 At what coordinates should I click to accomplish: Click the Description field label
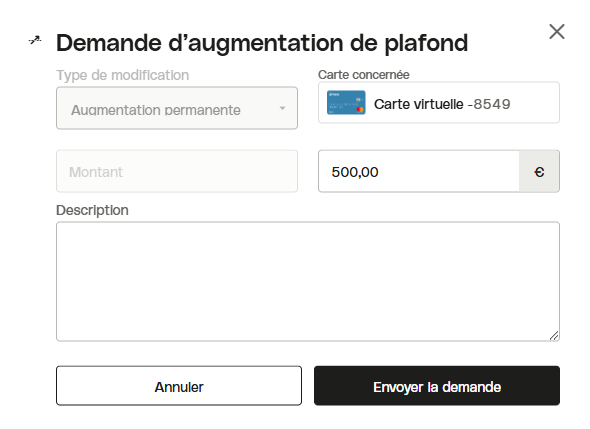pyautogui.click(x=92, y=210)
